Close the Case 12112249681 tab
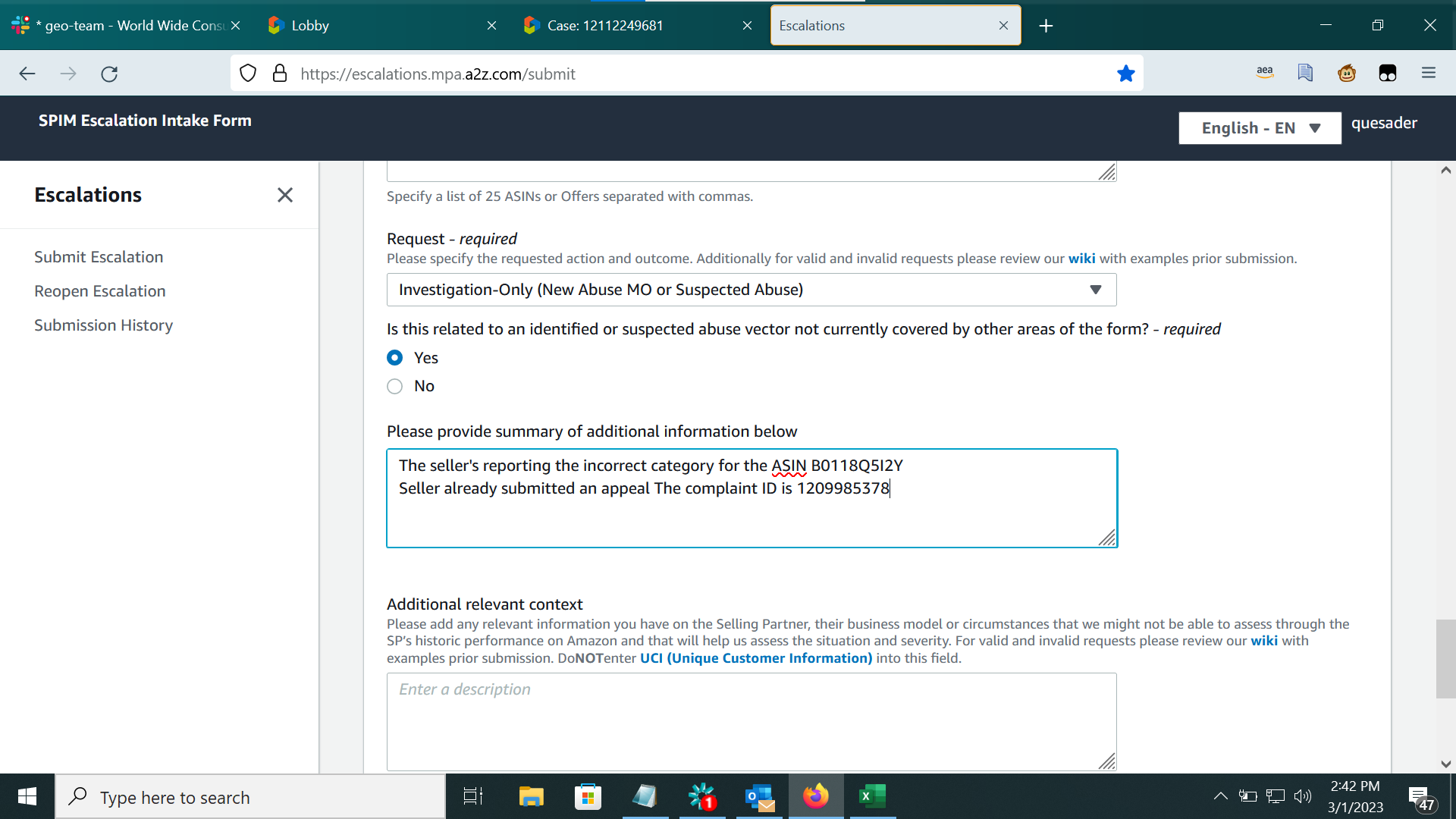 click(x=747, y=25)
